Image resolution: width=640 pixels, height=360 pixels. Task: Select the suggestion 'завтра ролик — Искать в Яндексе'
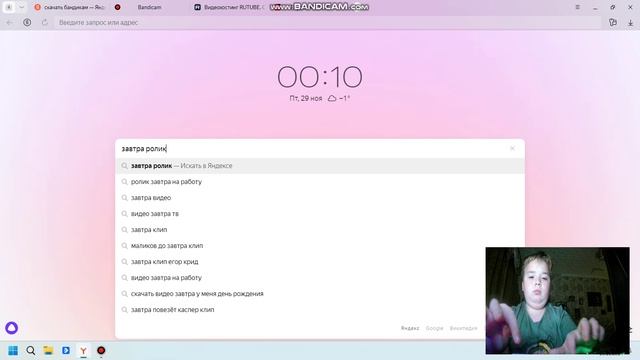coord(320,166)
